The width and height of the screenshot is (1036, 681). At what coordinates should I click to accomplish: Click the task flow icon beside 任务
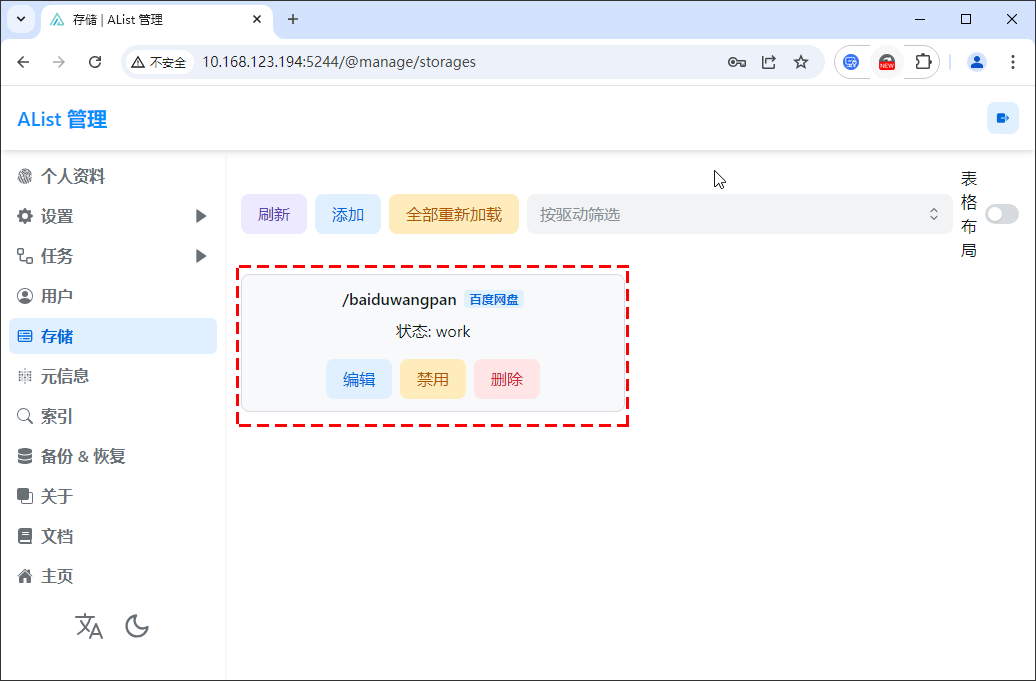point(24,256)
